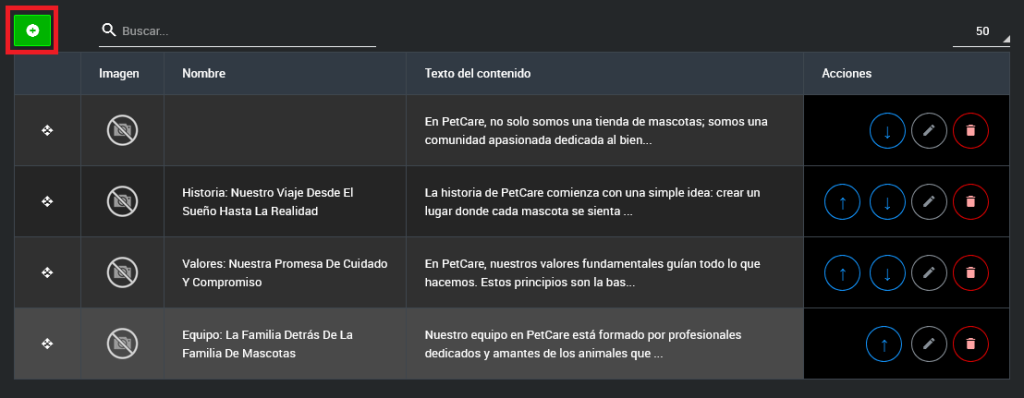The height and width of the screenshot is (398, 1024).
Task: Move the Historia row down
Action: (887, 202)
